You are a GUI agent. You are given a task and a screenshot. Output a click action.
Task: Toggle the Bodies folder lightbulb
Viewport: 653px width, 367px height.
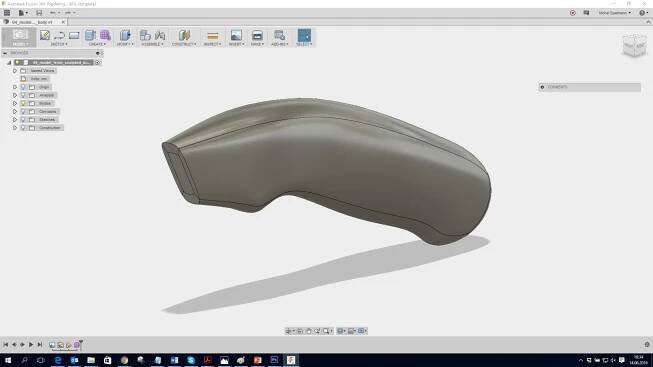pyautogui.click(x=23, y=103)
